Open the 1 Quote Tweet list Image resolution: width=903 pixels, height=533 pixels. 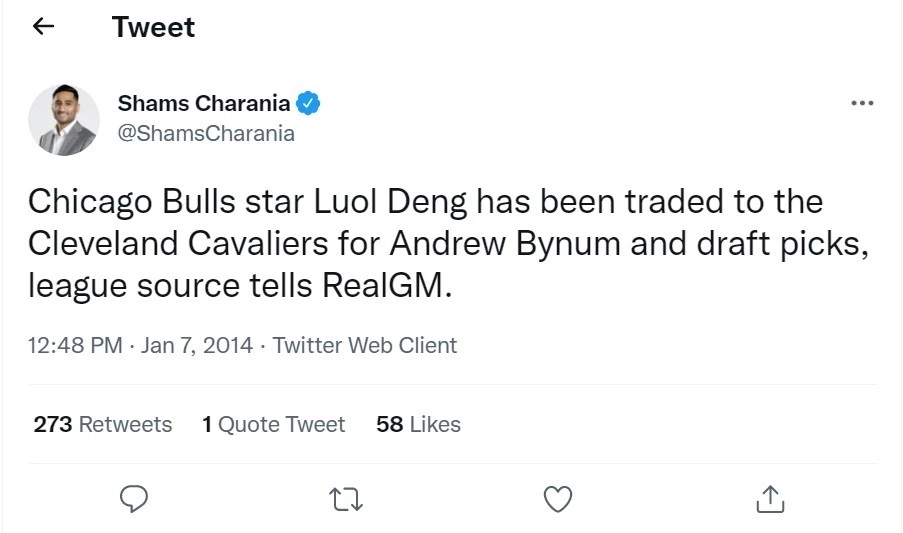point(273,424)
